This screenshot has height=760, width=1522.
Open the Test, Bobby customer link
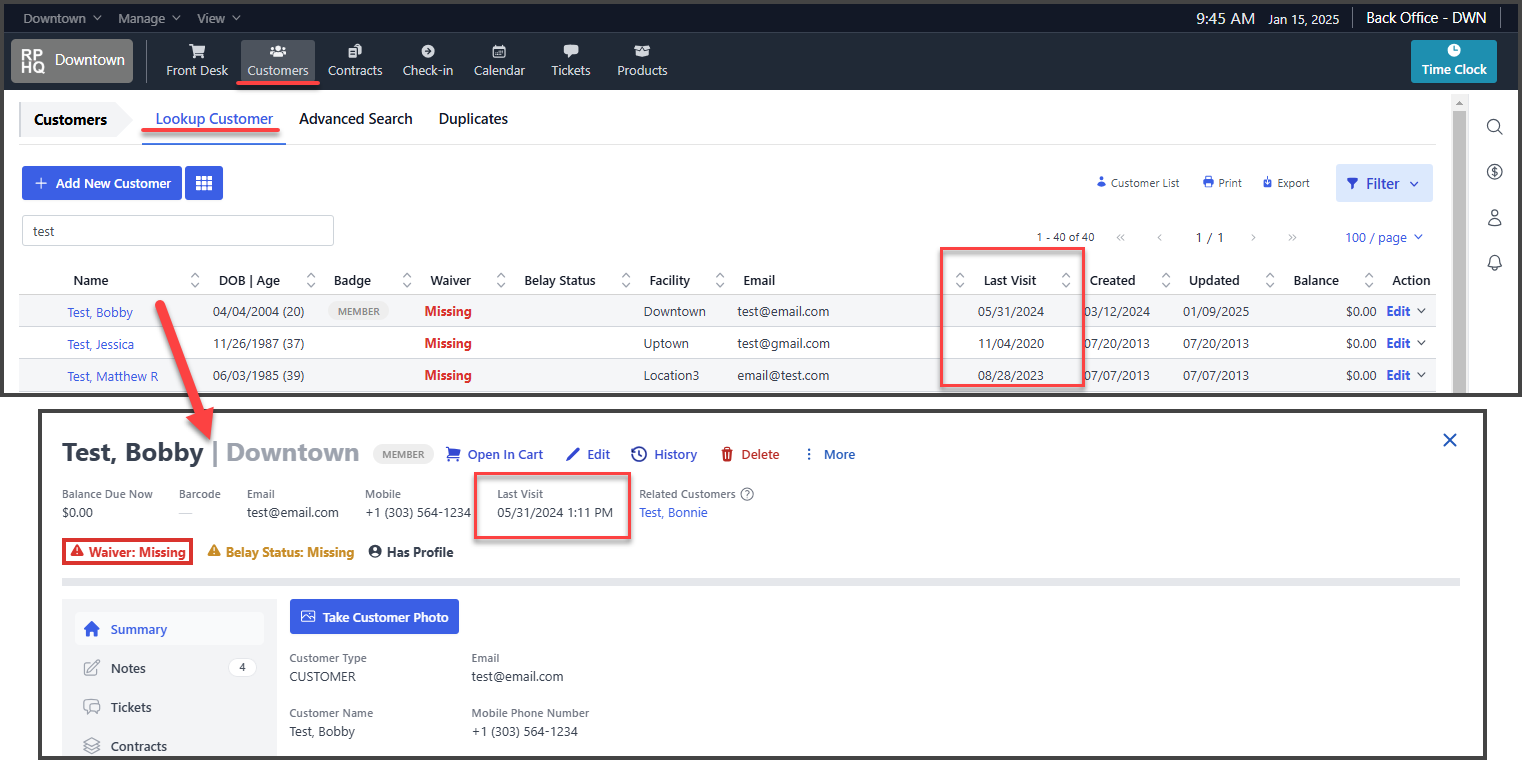pos(100,312)
